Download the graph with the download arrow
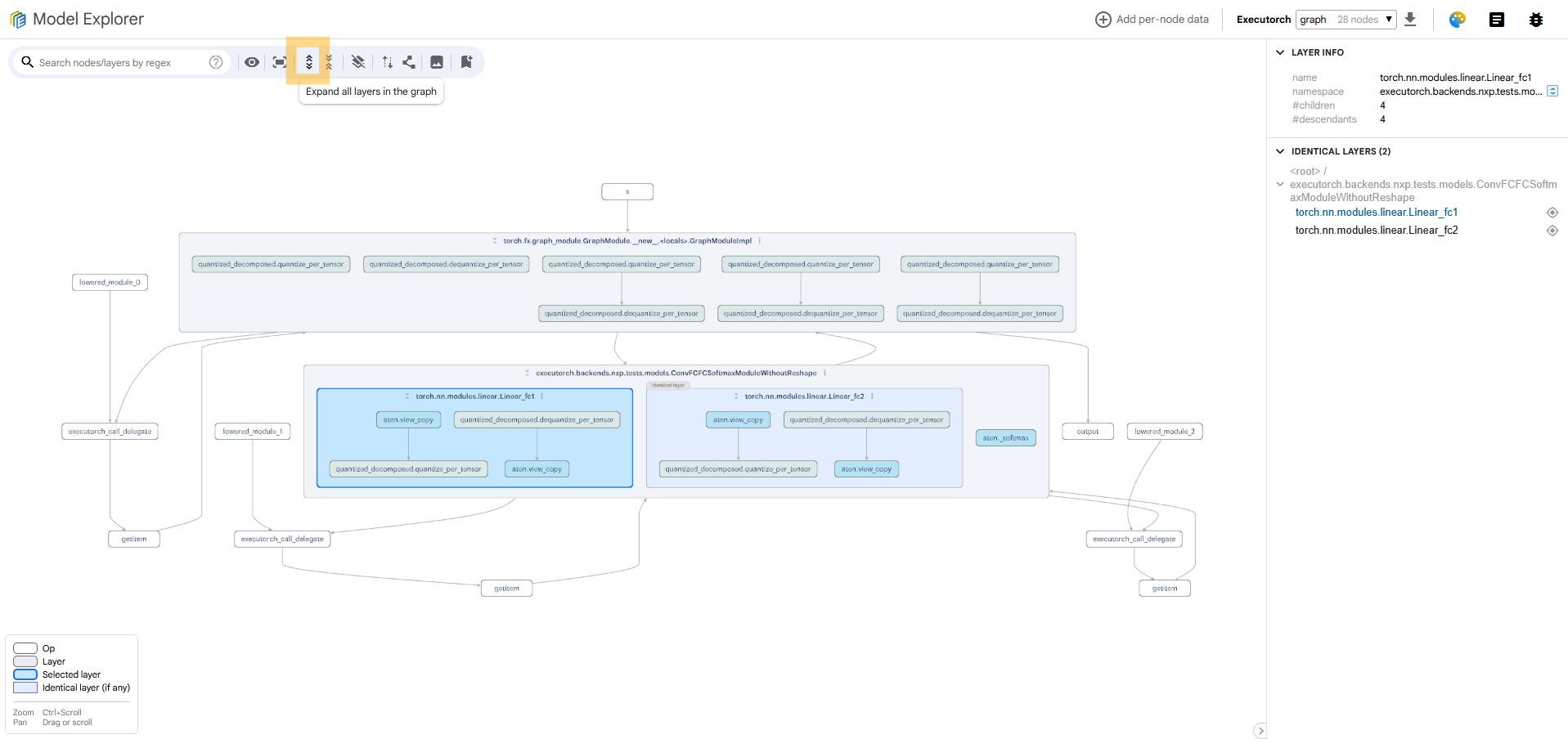The height and width of the screenshot is (739, 1568). (x=1410, y=20)
